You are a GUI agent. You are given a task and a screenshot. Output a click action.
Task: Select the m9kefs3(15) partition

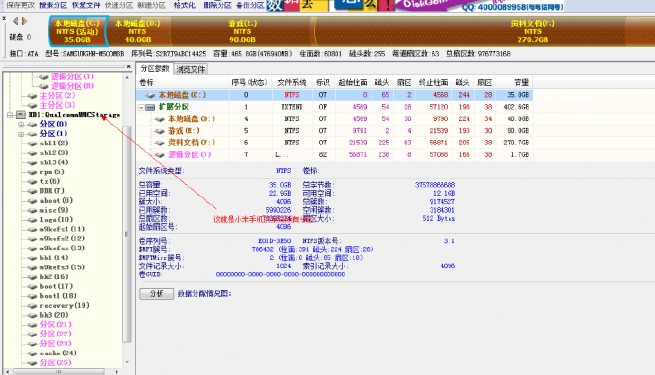[x=62, y=267]
